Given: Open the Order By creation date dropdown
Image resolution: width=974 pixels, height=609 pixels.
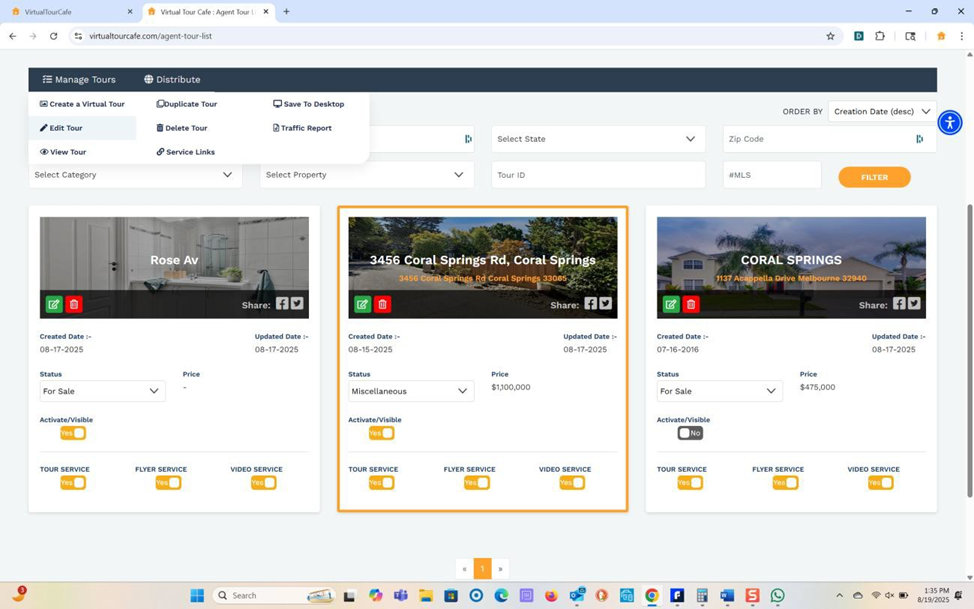Looking at the screenshot, I should 882,112.
